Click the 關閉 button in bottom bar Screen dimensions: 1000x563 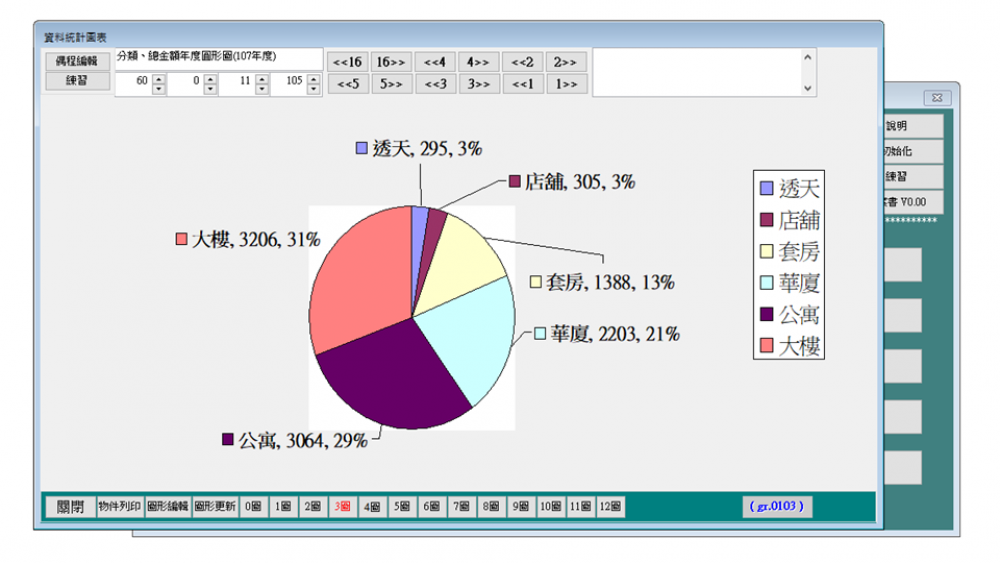point(69,507)
